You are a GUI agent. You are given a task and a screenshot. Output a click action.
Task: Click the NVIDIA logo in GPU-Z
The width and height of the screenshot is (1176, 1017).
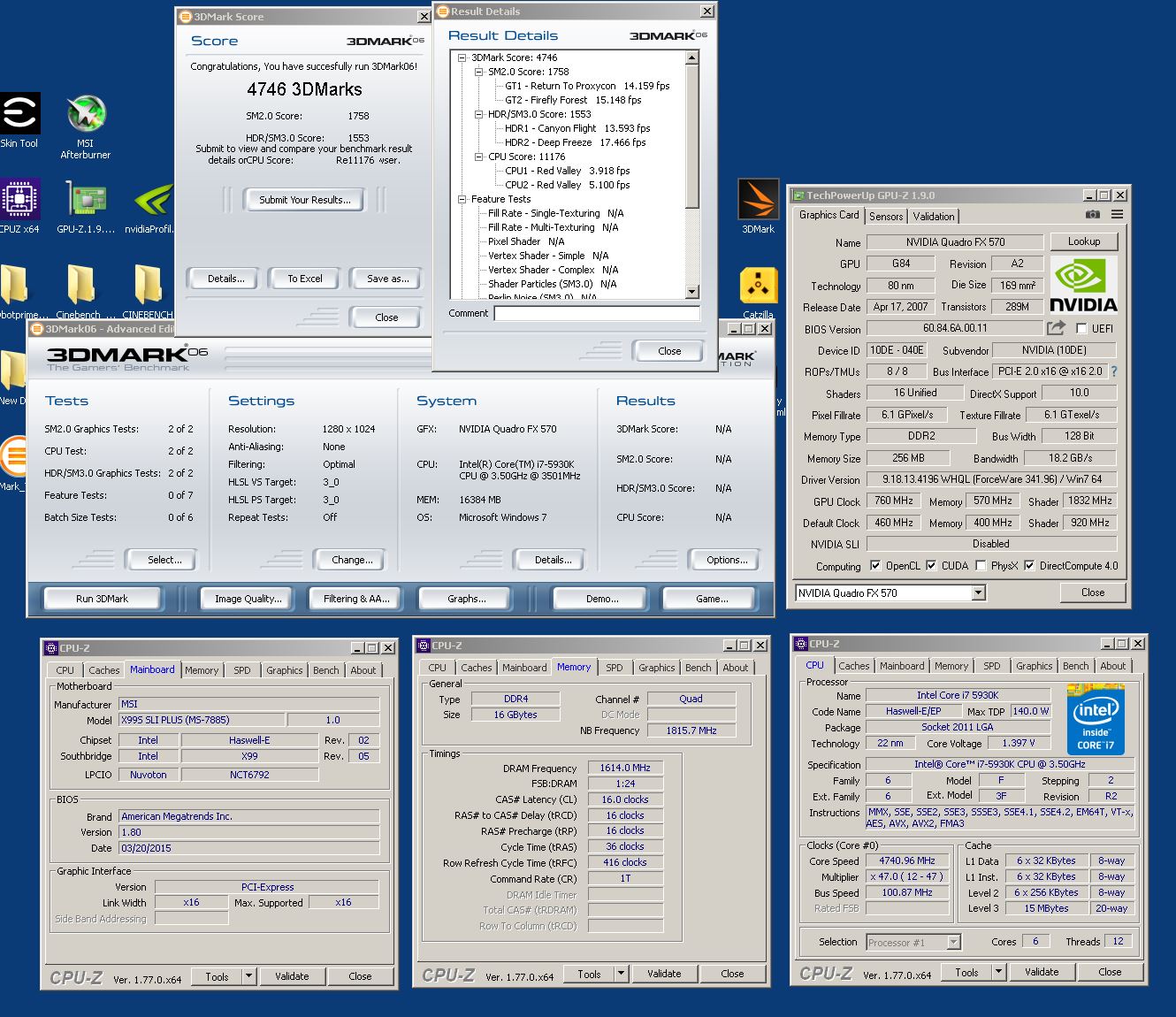click(1083, 286)
